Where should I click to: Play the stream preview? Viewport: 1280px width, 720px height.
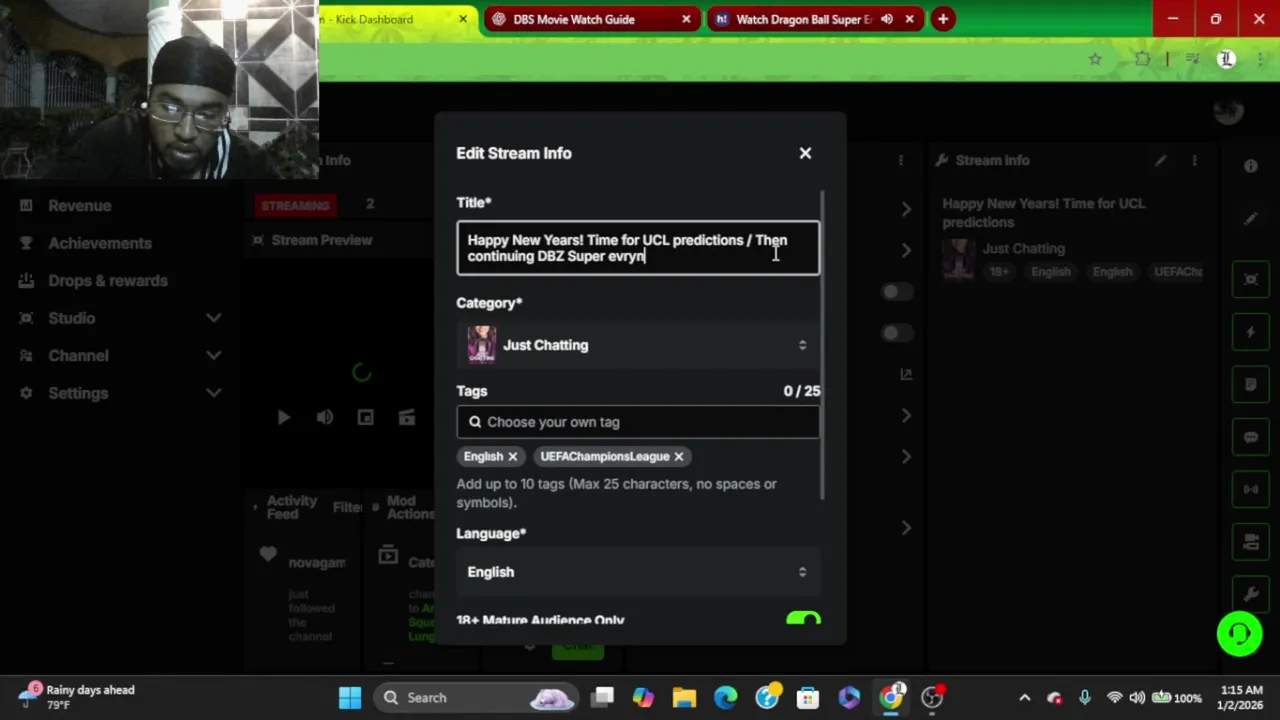(283, 417)
